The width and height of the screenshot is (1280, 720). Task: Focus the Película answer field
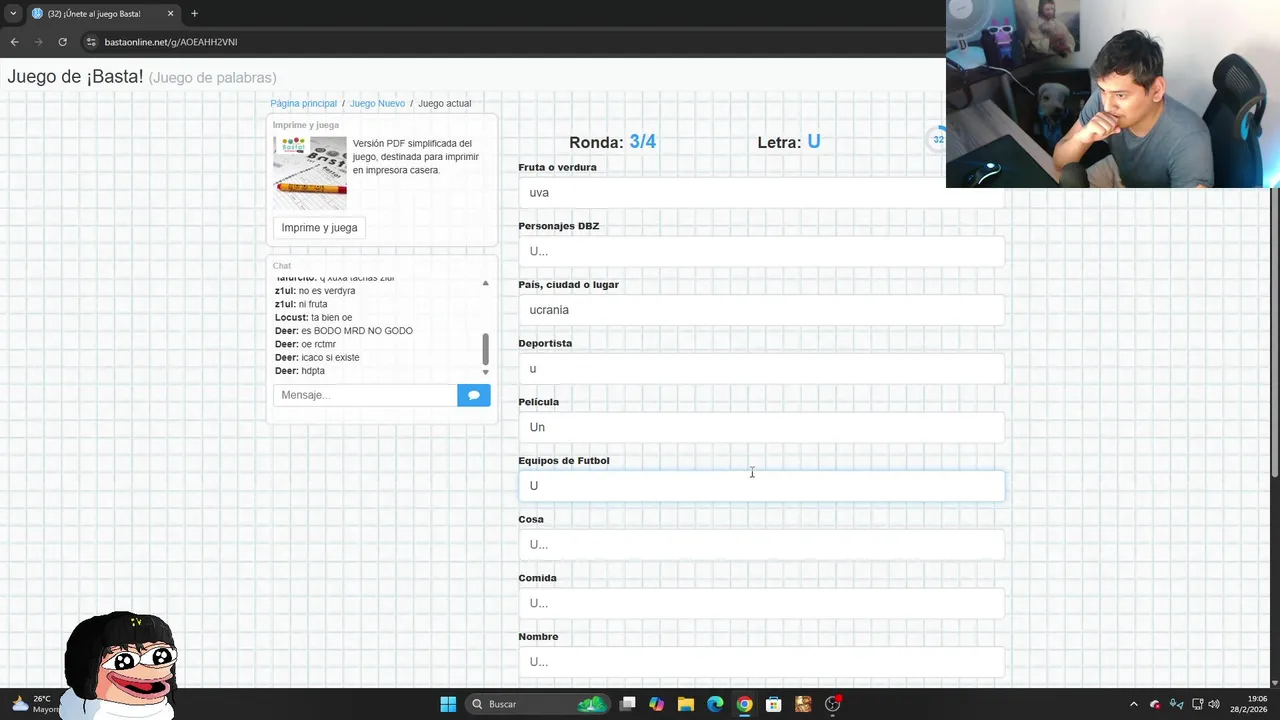[761, 427]
